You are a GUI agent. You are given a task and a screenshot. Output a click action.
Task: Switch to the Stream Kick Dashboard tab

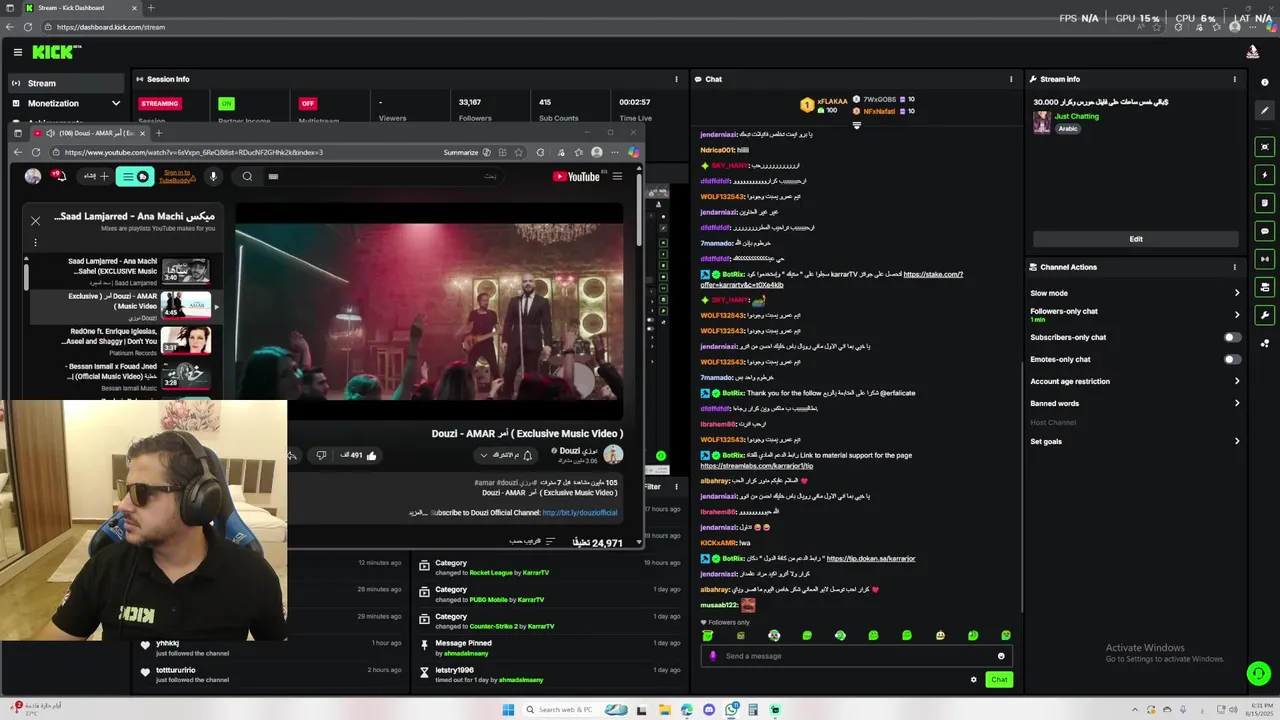[78, 8]
